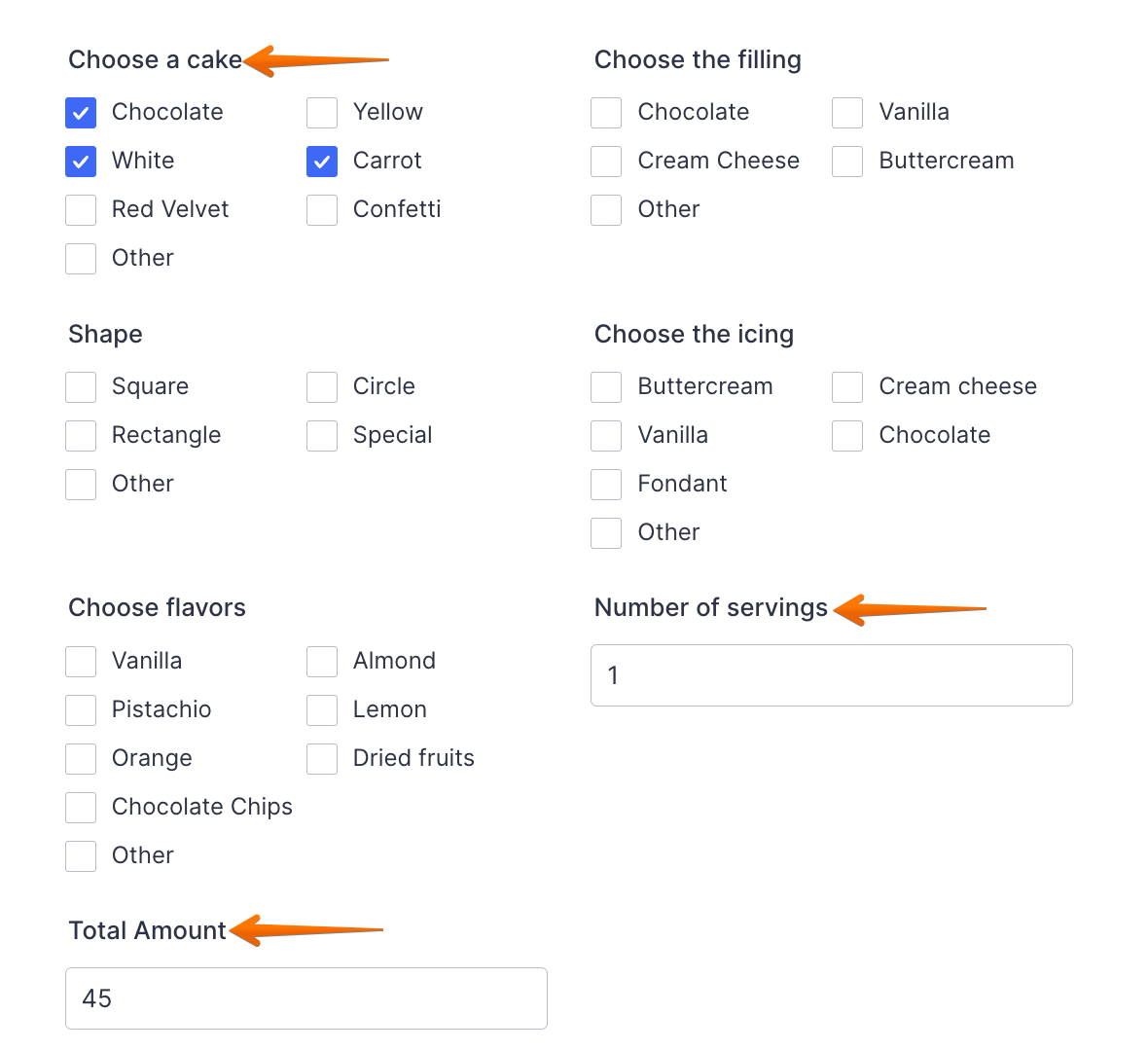
Task: Select Vanilla as the filling
Action: tap(847, 113)
